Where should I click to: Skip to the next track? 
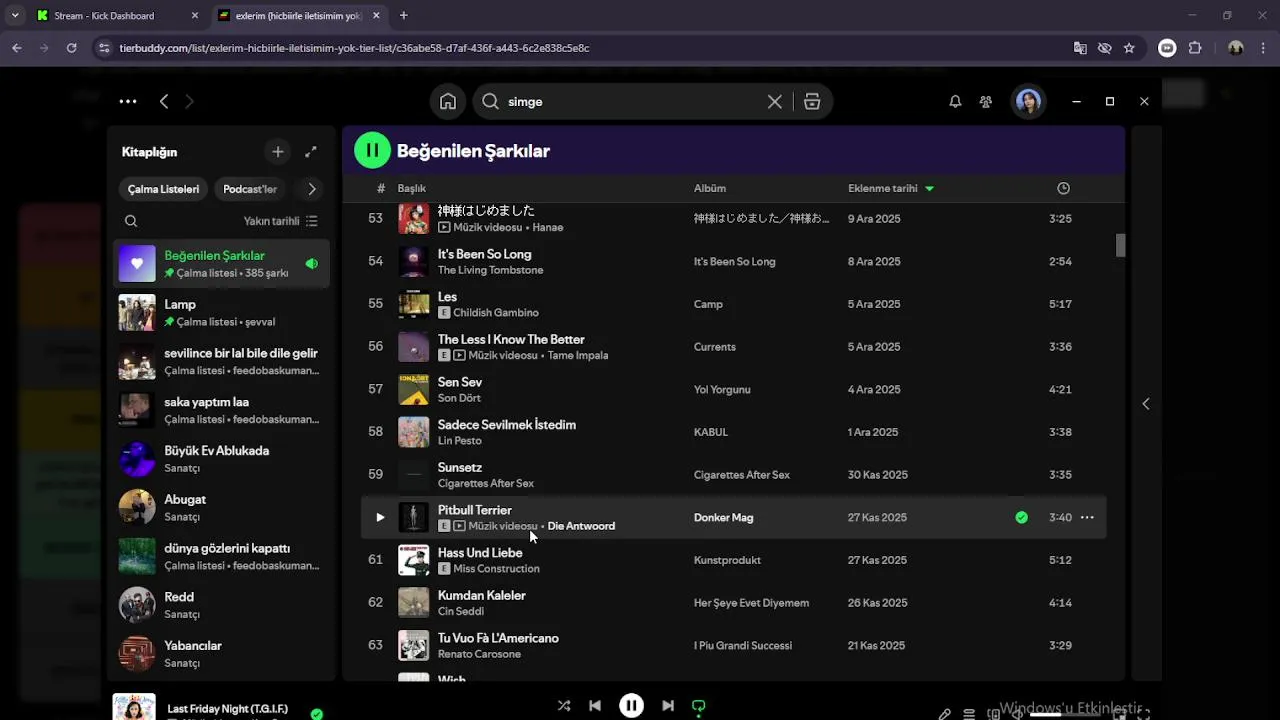(x=667, y=705)
